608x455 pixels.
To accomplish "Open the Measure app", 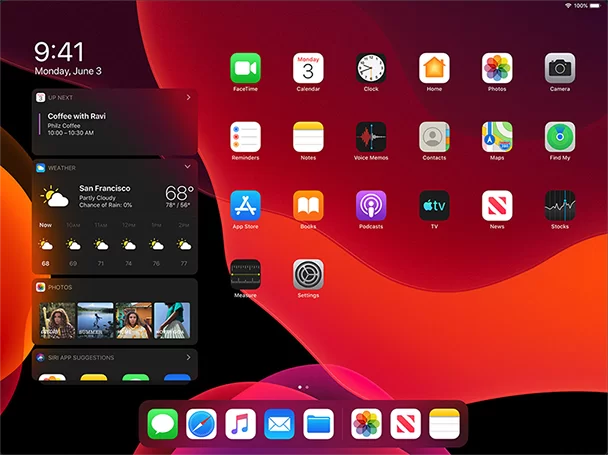I will 245,274.
